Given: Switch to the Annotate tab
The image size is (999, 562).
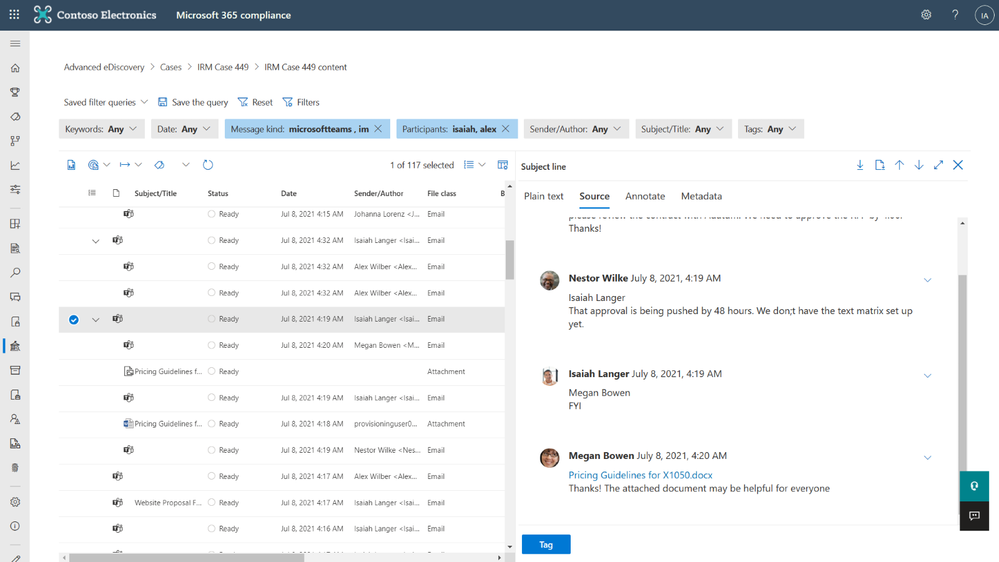Looking at the screenshot, I should [645, 196].
